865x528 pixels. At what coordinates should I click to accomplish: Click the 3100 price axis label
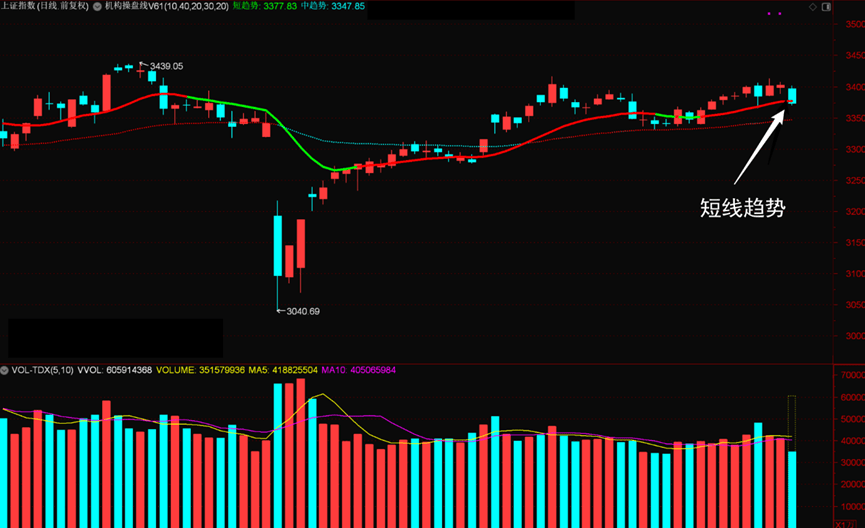pyautogui.click(x=855, y=274)
